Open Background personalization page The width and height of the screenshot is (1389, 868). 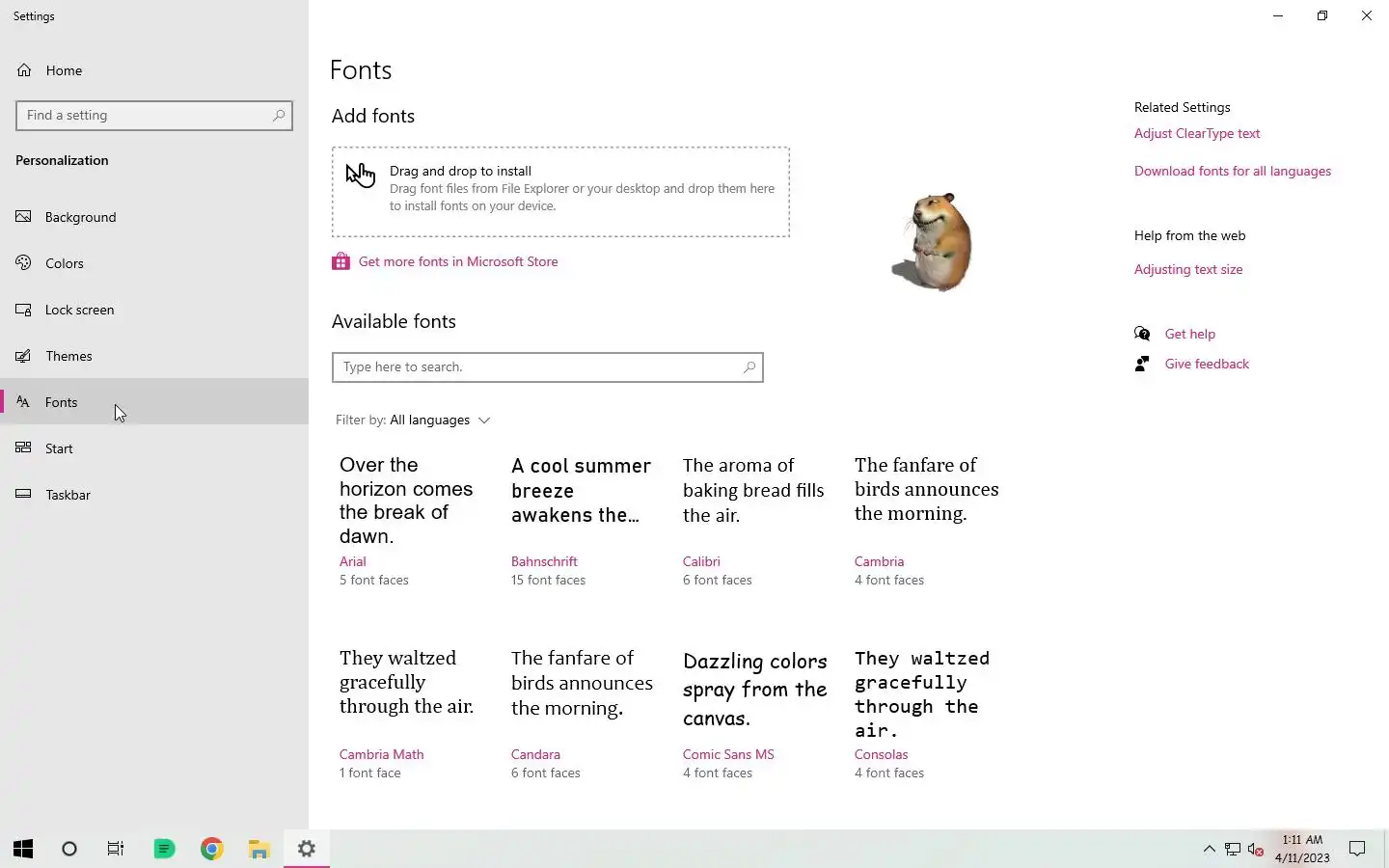[x=154, y=217]
